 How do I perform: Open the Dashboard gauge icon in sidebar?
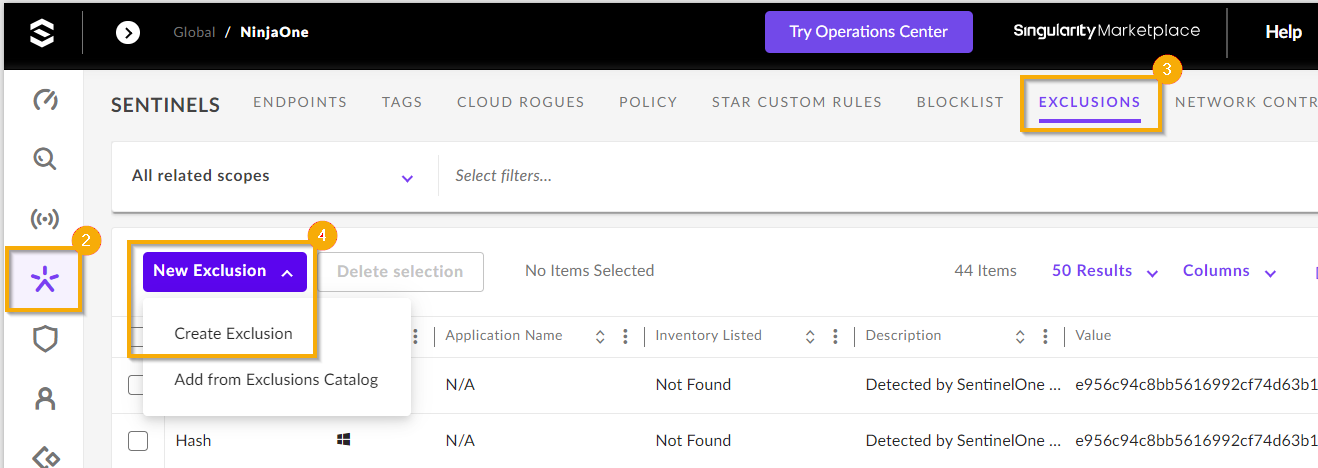(45, 100)
